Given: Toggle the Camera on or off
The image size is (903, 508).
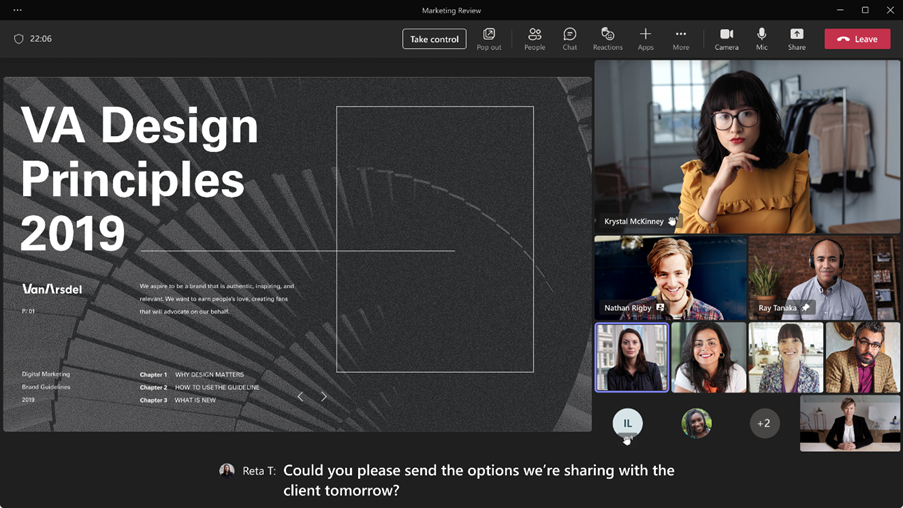Looking at the screenshot, I should (726, 39).
